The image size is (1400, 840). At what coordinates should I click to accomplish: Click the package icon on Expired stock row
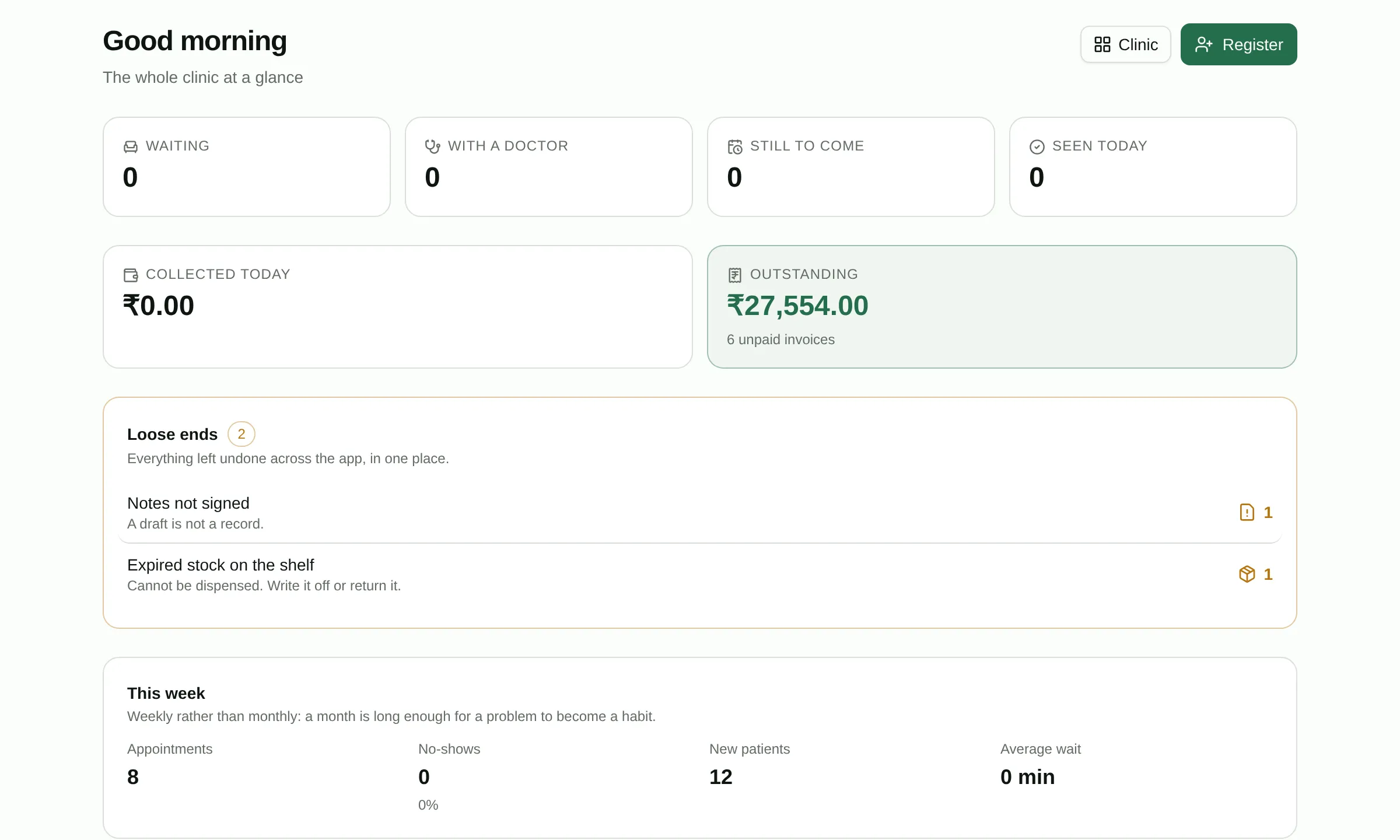pos(1247,574)
